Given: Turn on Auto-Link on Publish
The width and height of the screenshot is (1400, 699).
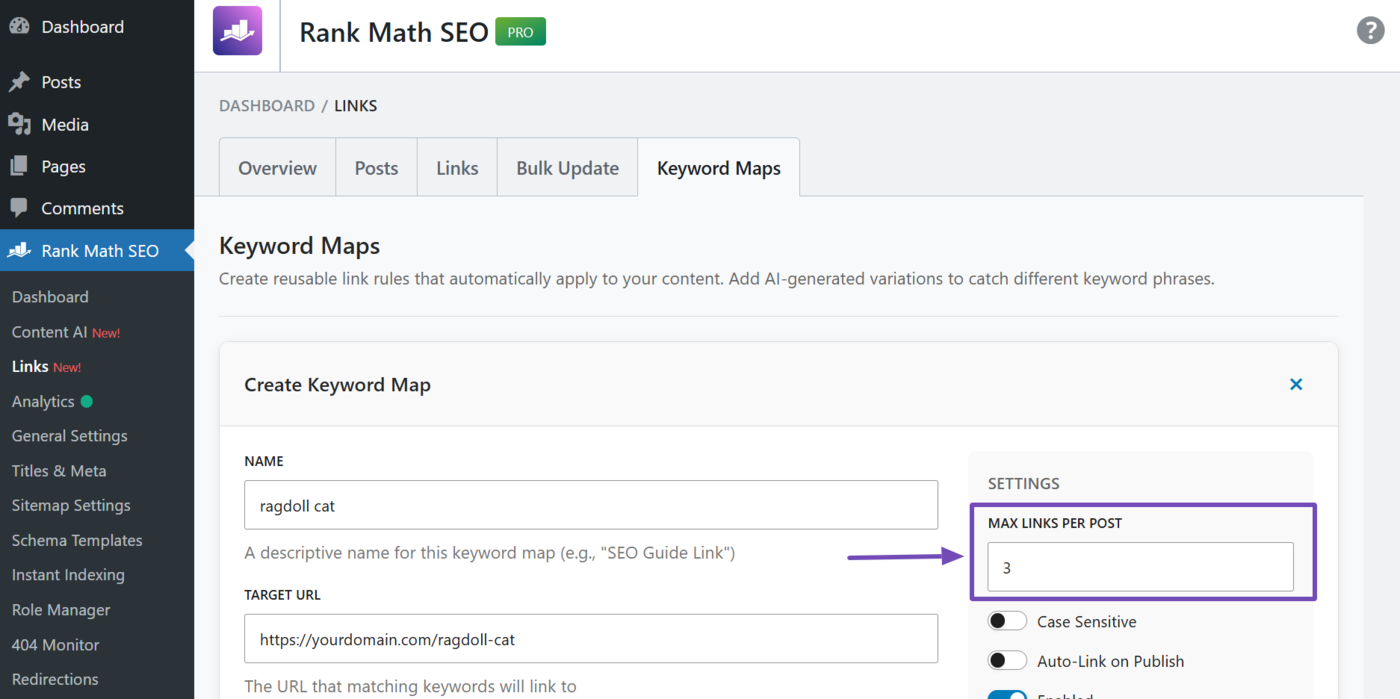Looking at the screenshot, I should pos(1007,660).
